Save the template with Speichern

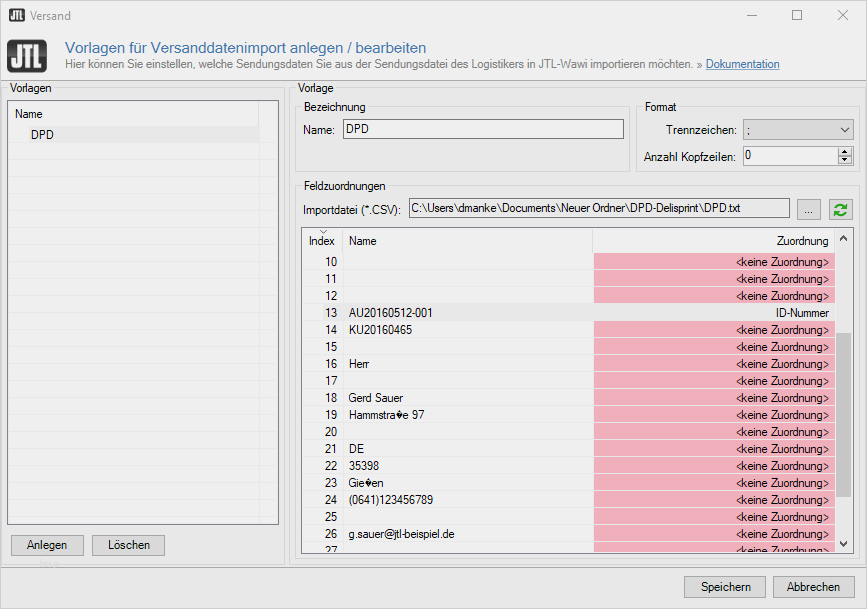click(x=725, y=587)
